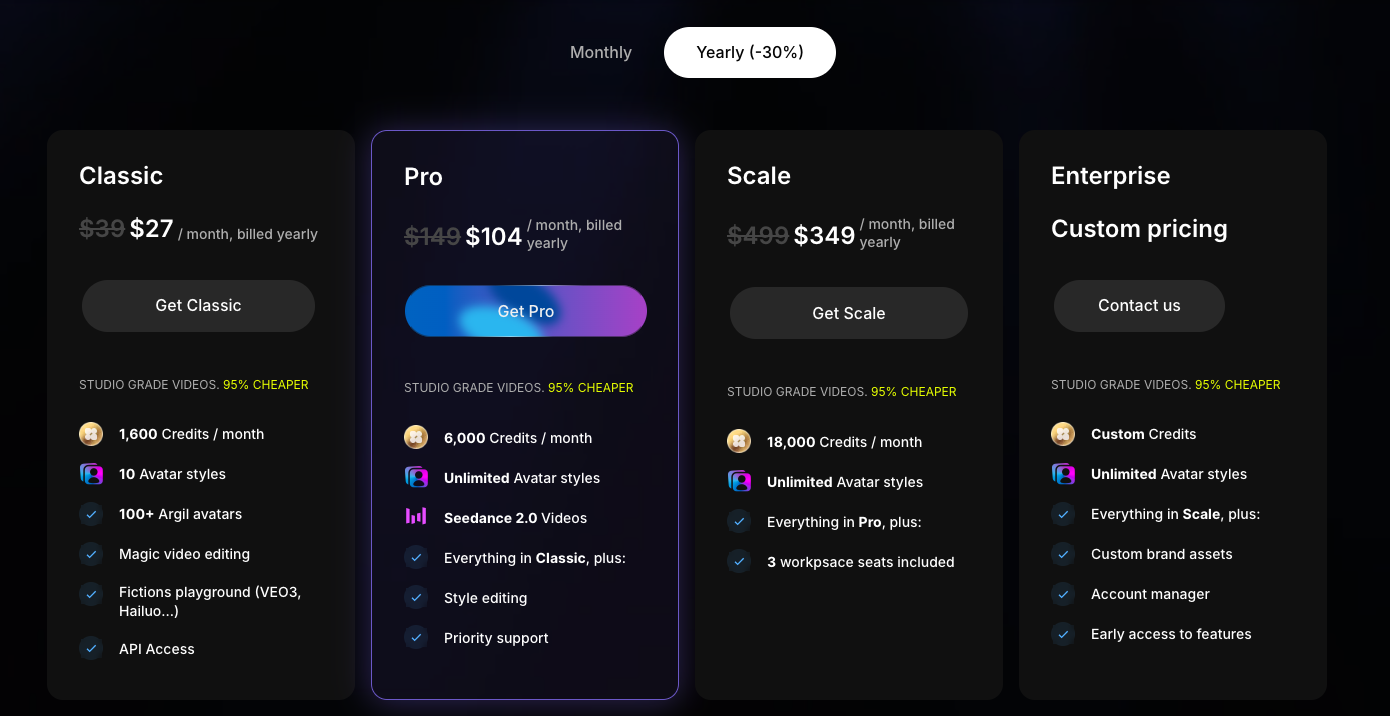The height and width of the screenshot is (716, 1390).
Task: Select the Yearly (-30%) billing option
Action: point(750,52)
